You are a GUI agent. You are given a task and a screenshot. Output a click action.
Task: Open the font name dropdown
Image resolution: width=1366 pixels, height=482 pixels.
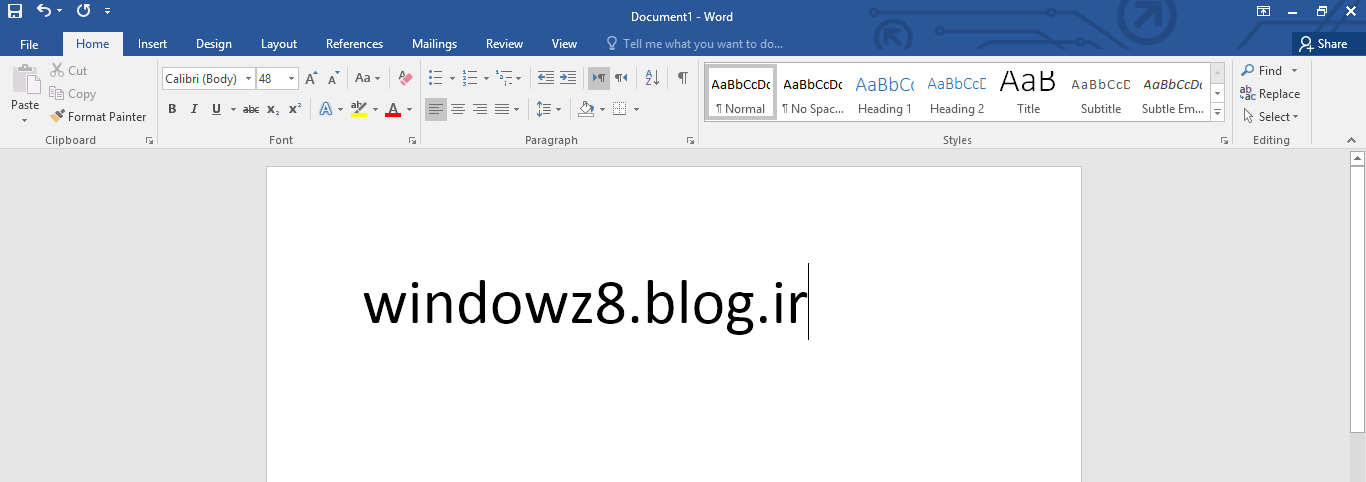[249, 79]
